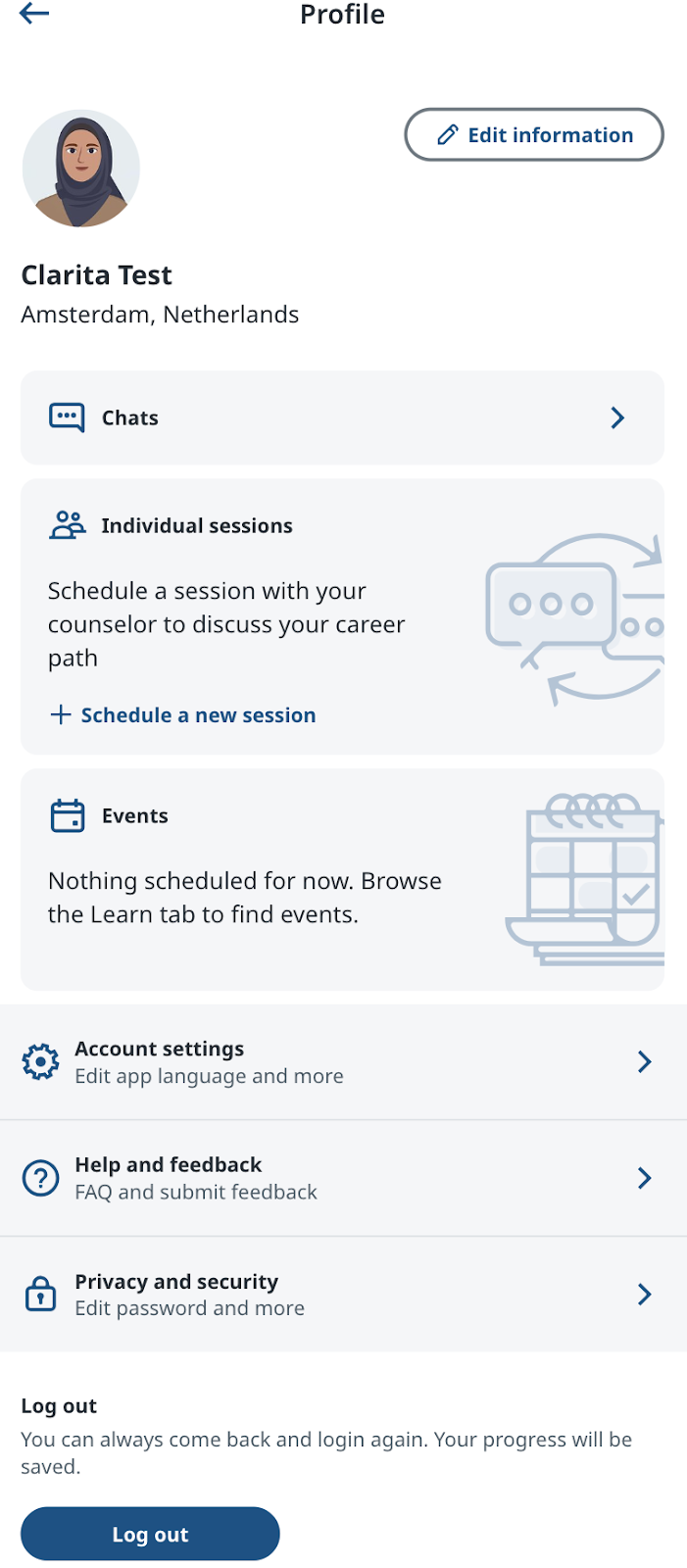Click the Events card illustration
687x1568 pixels.
(x=586, y=879)
